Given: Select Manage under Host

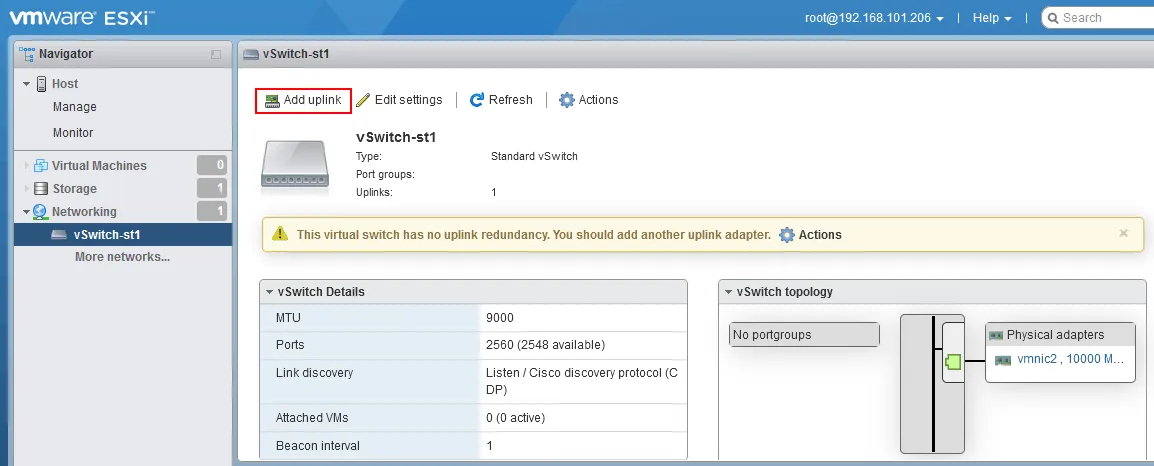Looking at the screenshot, I should click(75, 107).
